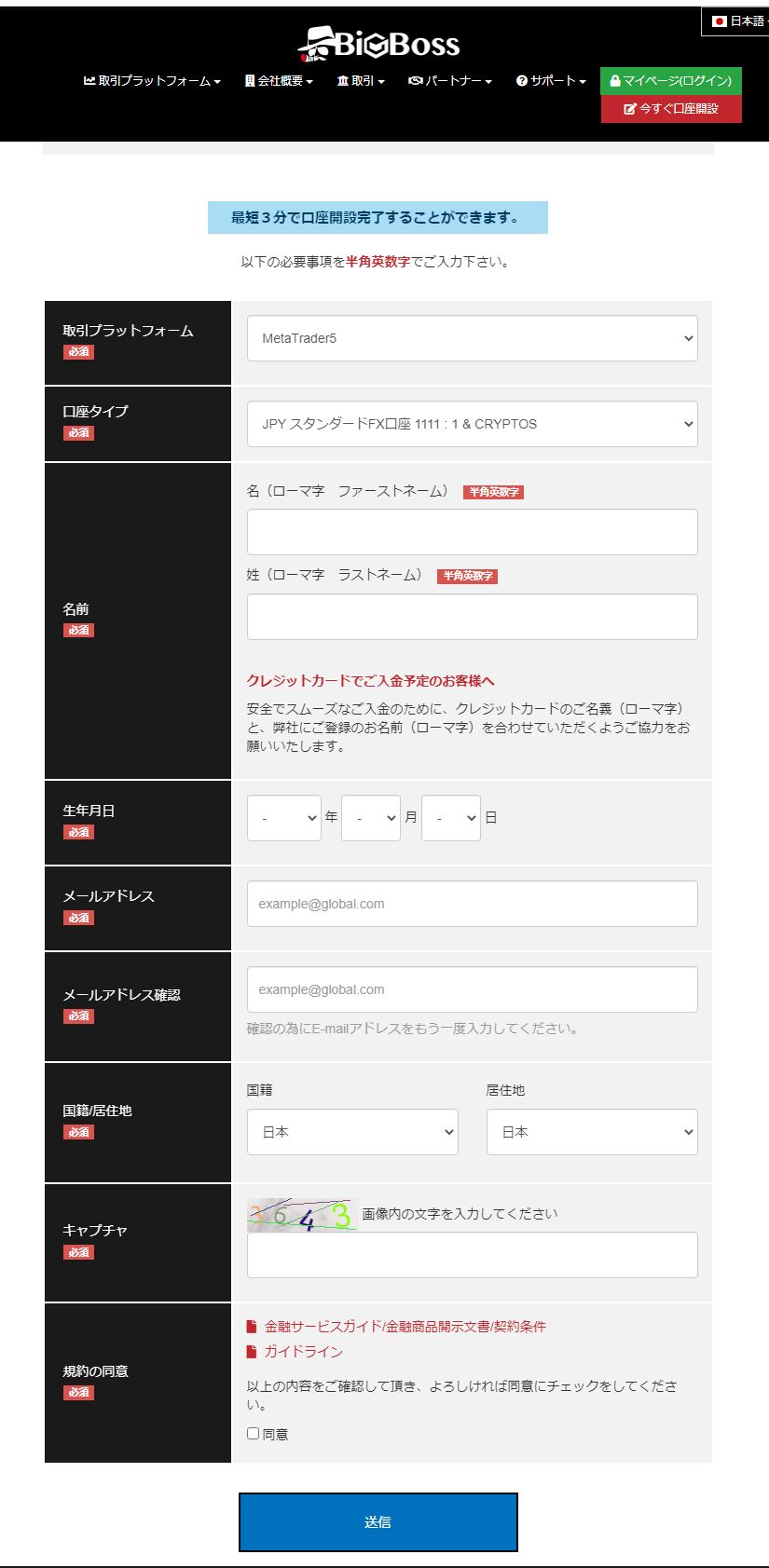Open the 会社概要 menu
Image resolution: width=769 pixels, height=1568 pixels.
279,81
